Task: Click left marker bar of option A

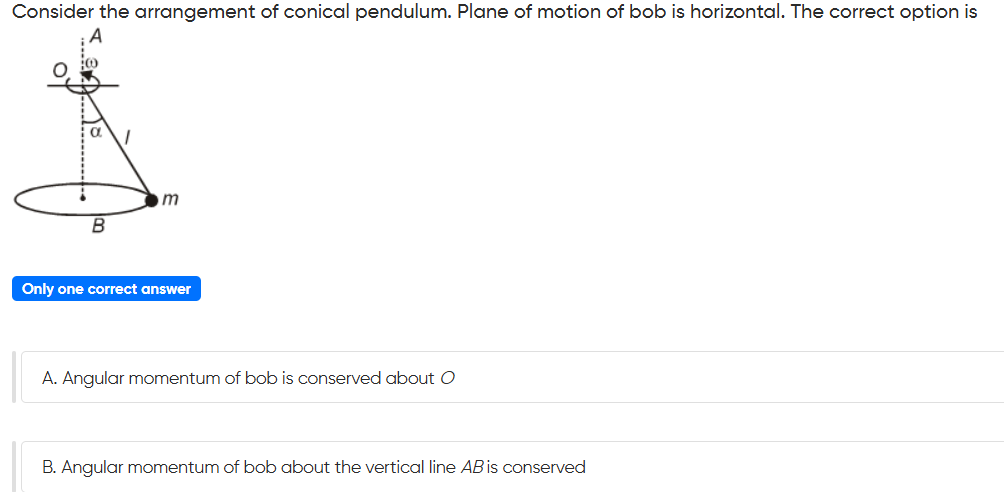Action: click(x=14, y=377)
